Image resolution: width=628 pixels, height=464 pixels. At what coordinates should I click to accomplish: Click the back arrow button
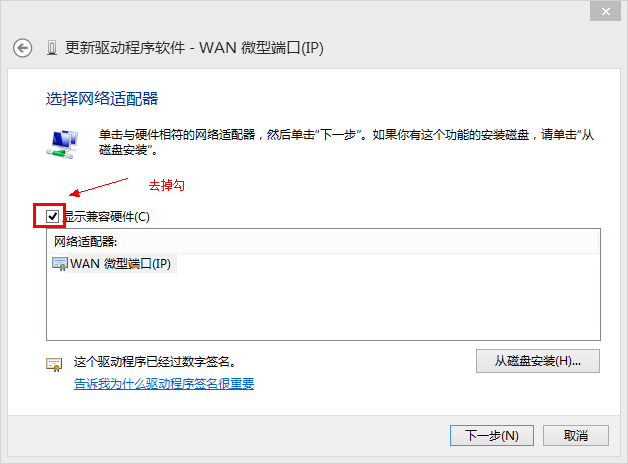click(x=24, y=47)
